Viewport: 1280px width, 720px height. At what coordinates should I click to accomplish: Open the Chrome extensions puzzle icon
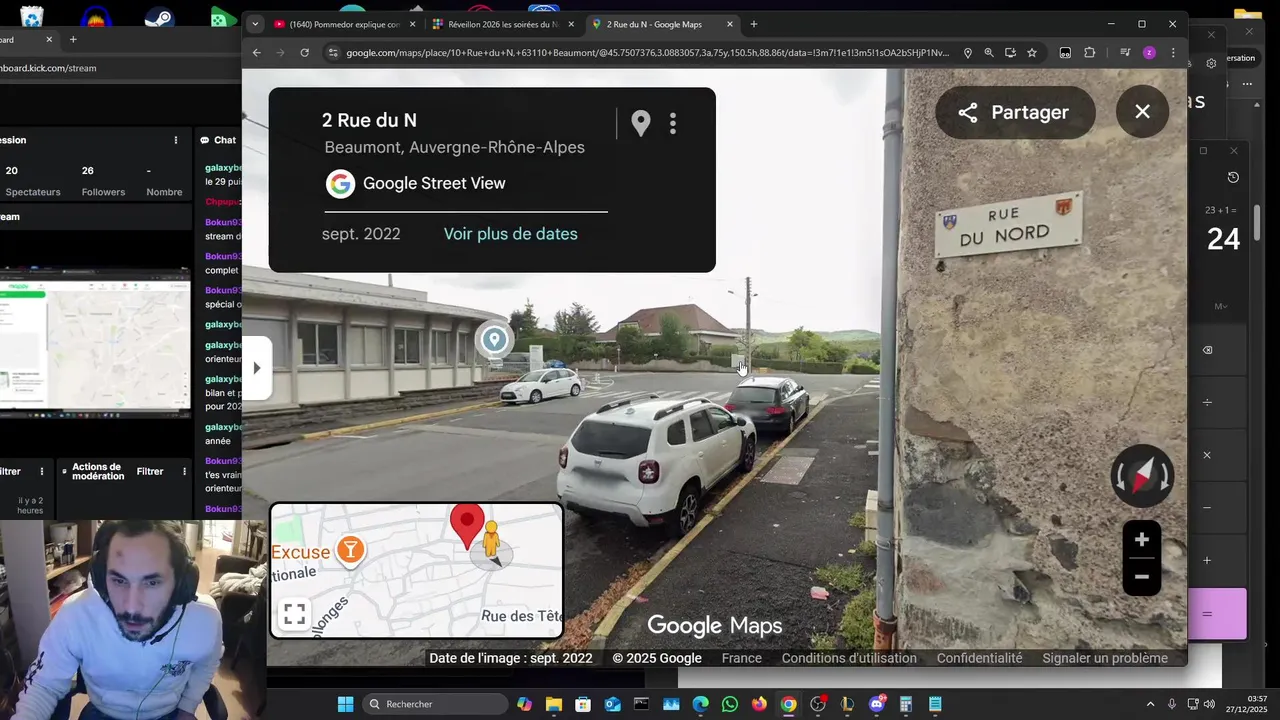(x=1089, y=53)
